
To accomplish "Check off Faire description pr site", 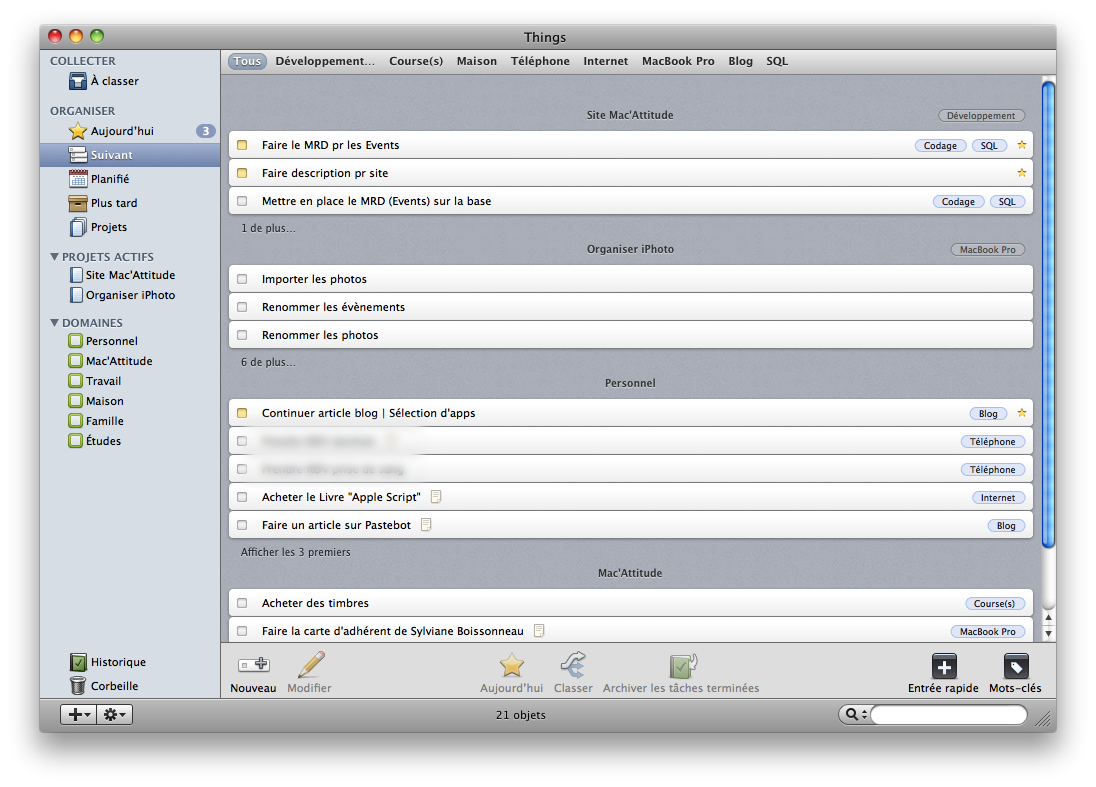I will (x=242, y=173).
